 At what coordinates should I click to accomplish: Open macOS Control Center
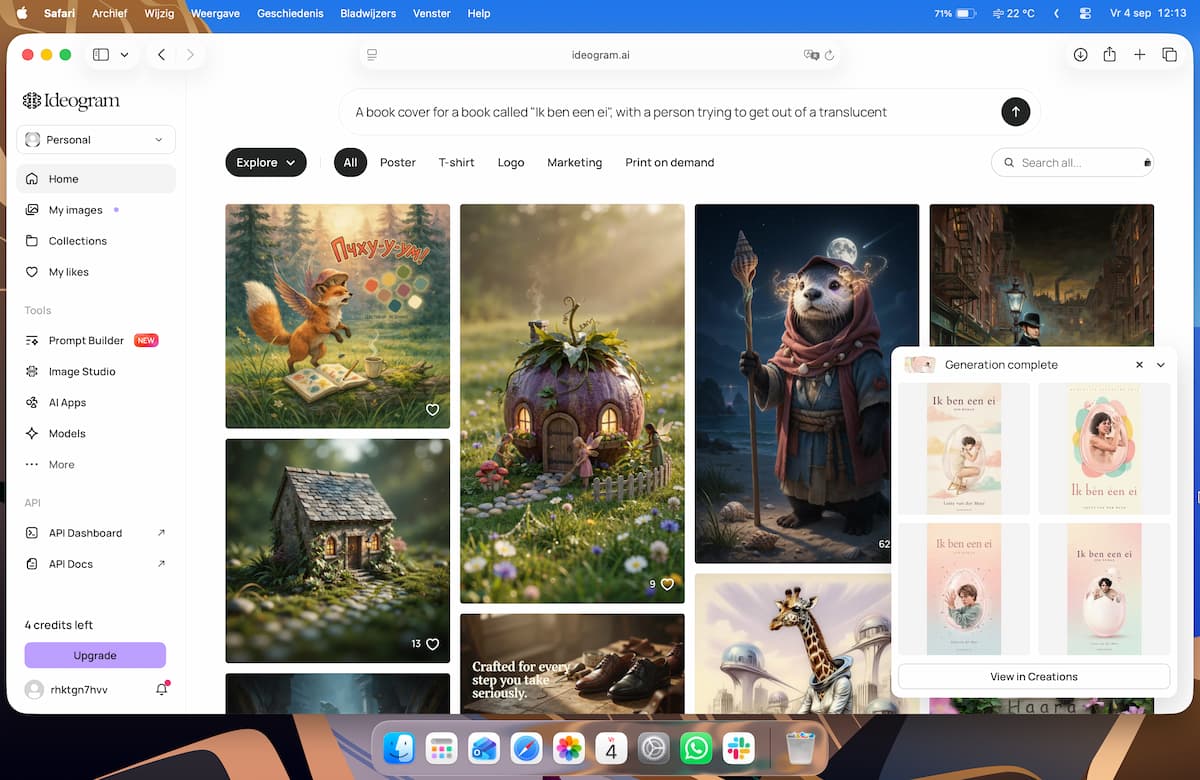[1086, 14]
